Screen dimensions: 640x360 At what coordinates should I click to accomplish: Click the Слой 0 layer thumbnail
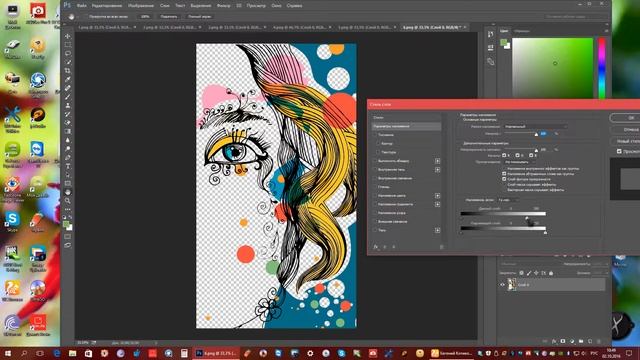[x=511, y=284]
